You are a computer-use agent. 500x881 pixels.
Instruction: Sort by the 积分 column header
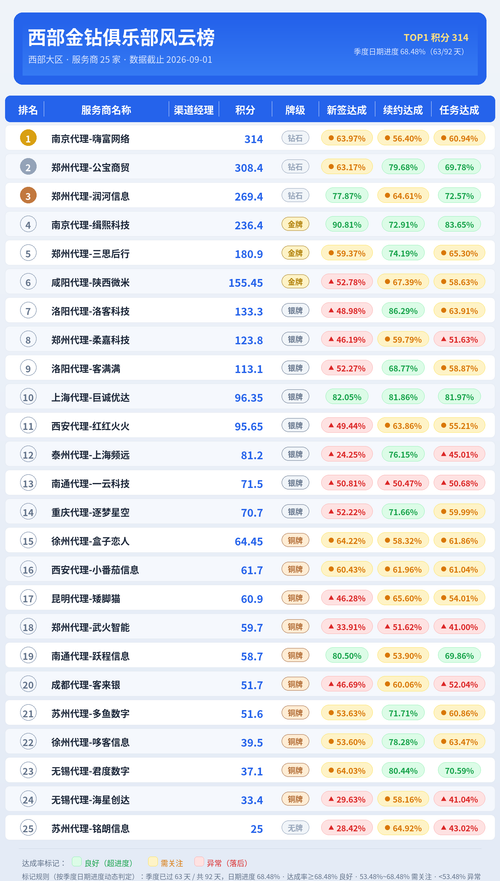point(245,110)
